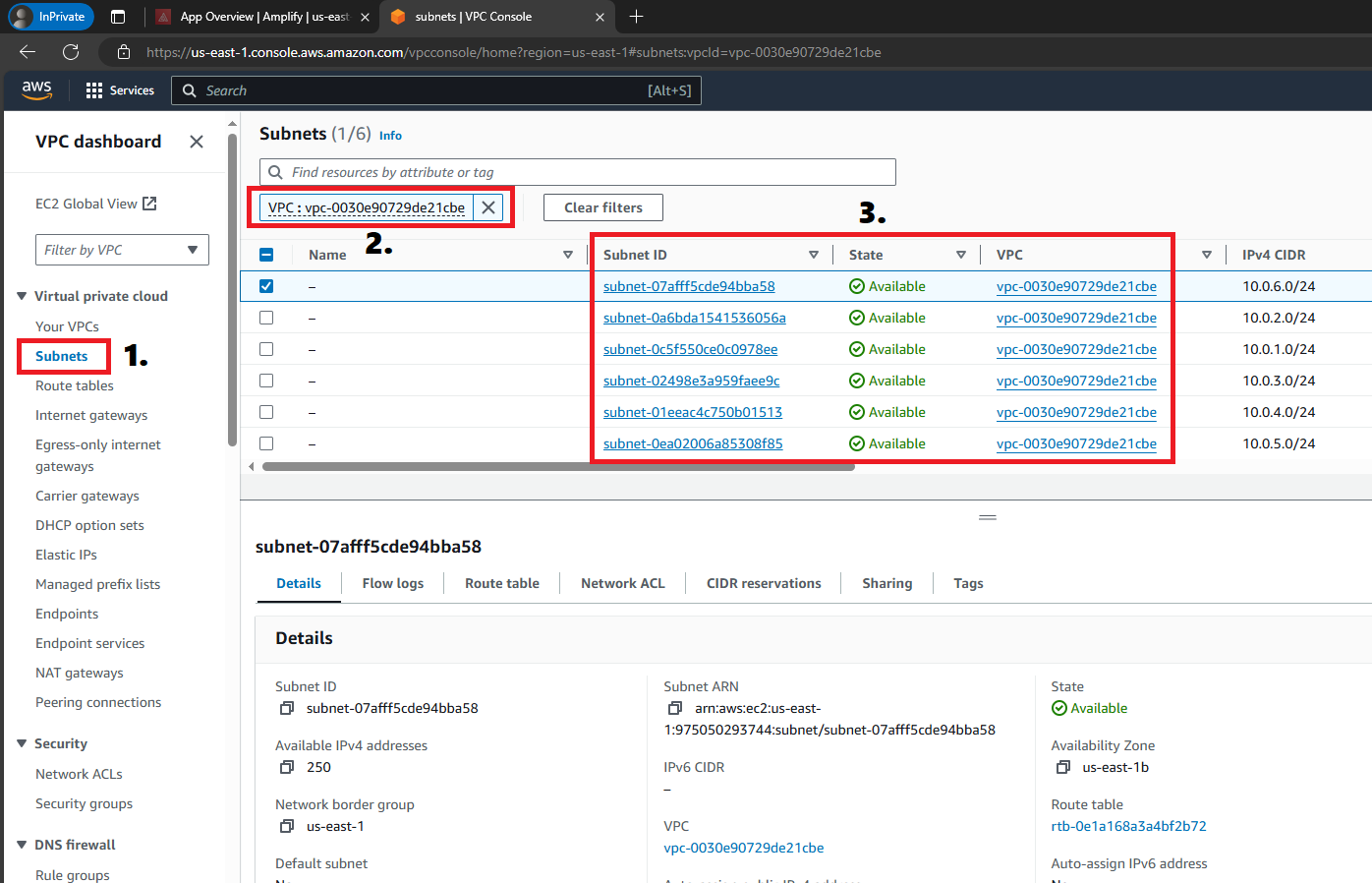Open subnet-0ea02006a85308f85 link
The width and height of the screenshot is (1372, 883).
click(693, 443)
